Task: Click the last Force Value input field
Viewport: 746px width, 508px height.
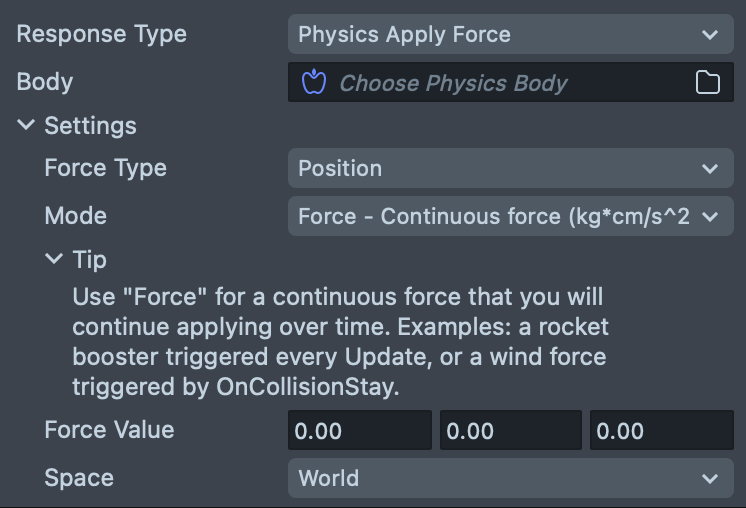Action: (661, 431)
